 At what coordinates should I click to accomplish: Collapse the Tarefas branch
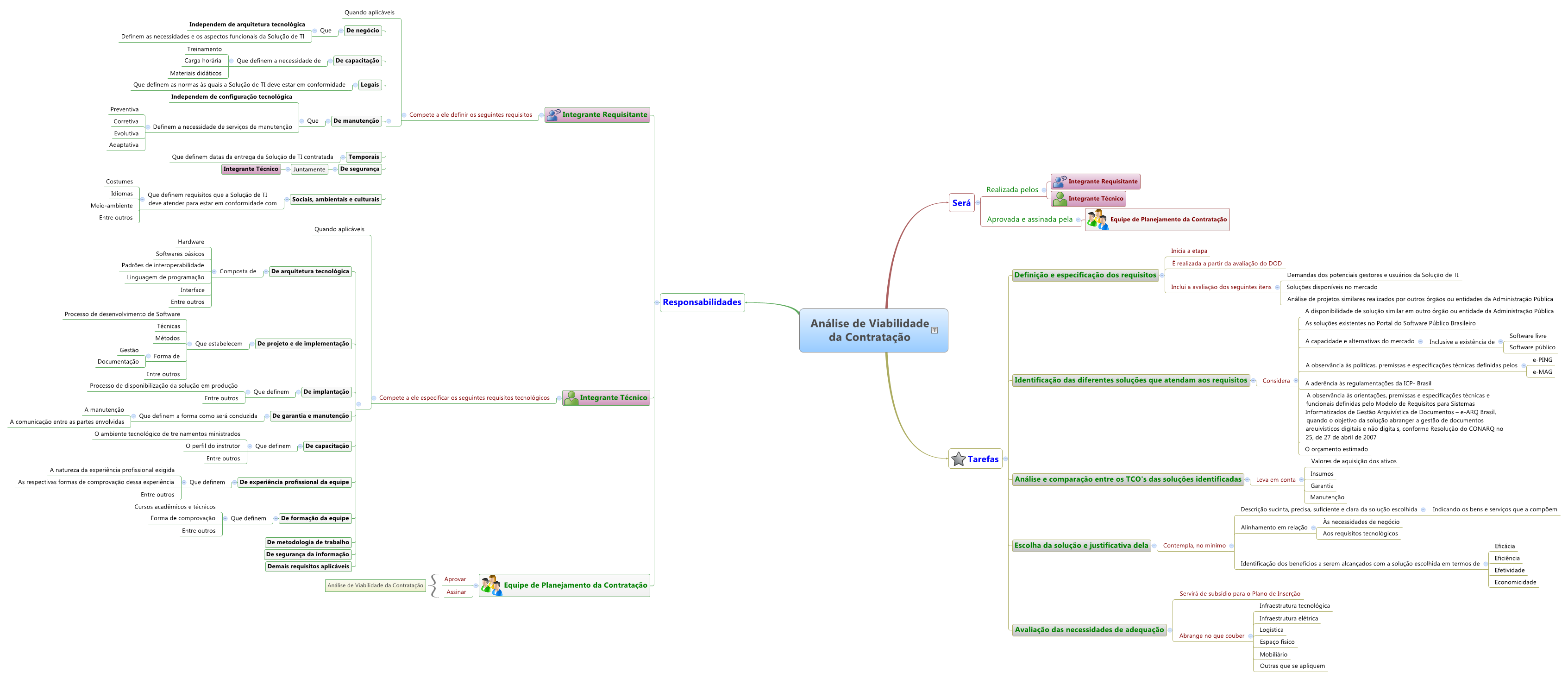click(x=1005, y=459)
